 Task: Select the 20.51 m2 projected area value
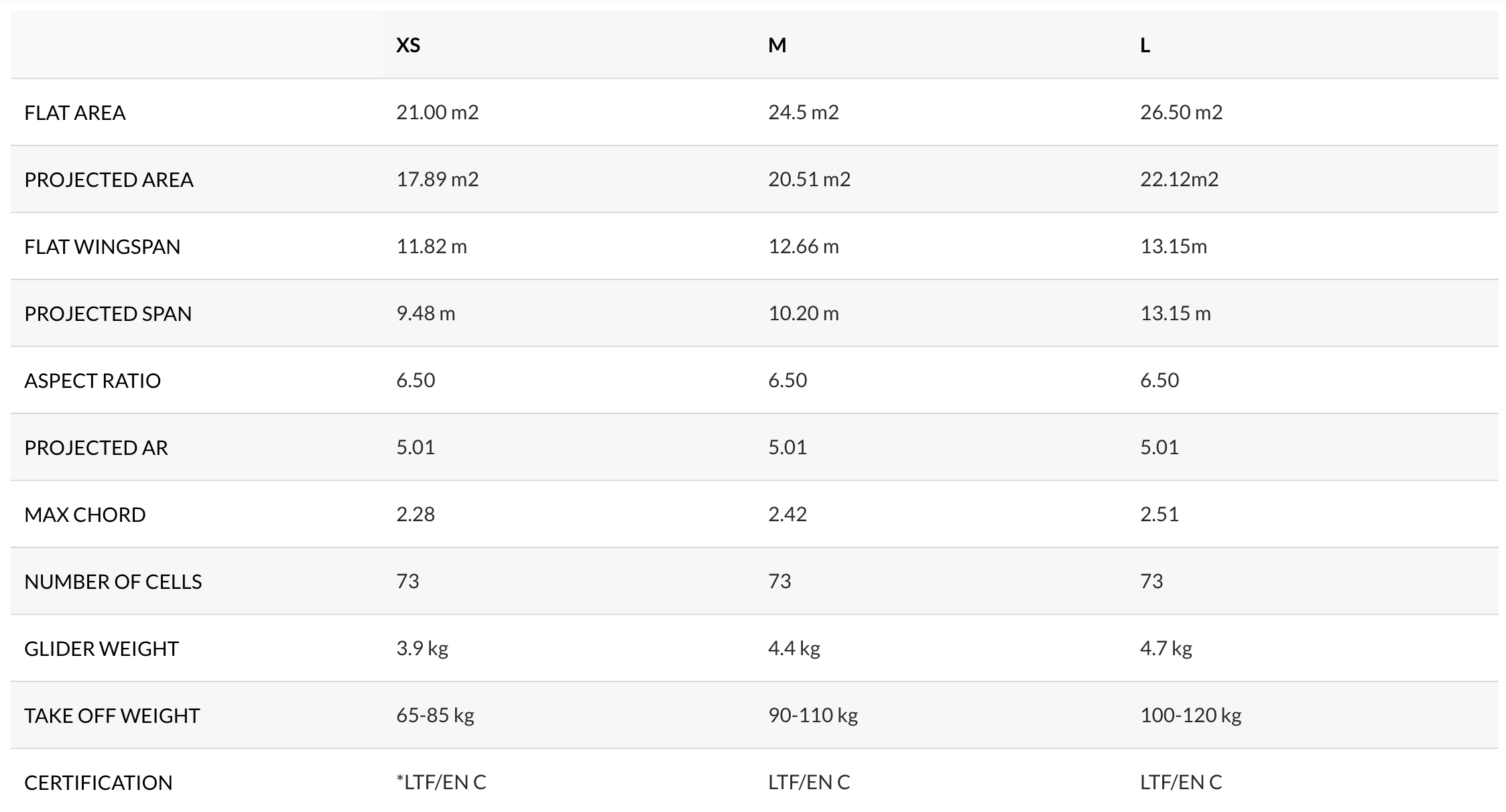coord(809,179)
